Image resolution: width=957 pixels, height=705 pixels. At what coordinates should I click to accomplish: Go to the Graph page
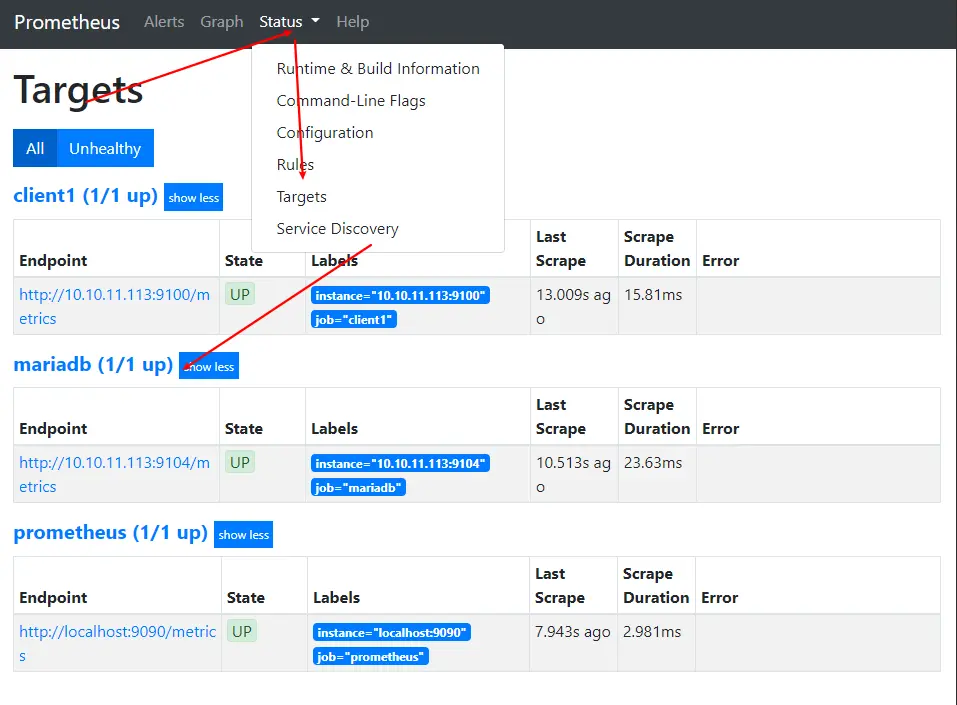221,22
